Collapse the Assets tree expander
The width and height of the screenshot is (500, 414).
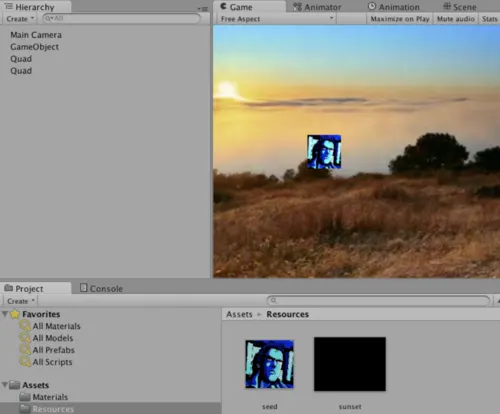[5, 385]
